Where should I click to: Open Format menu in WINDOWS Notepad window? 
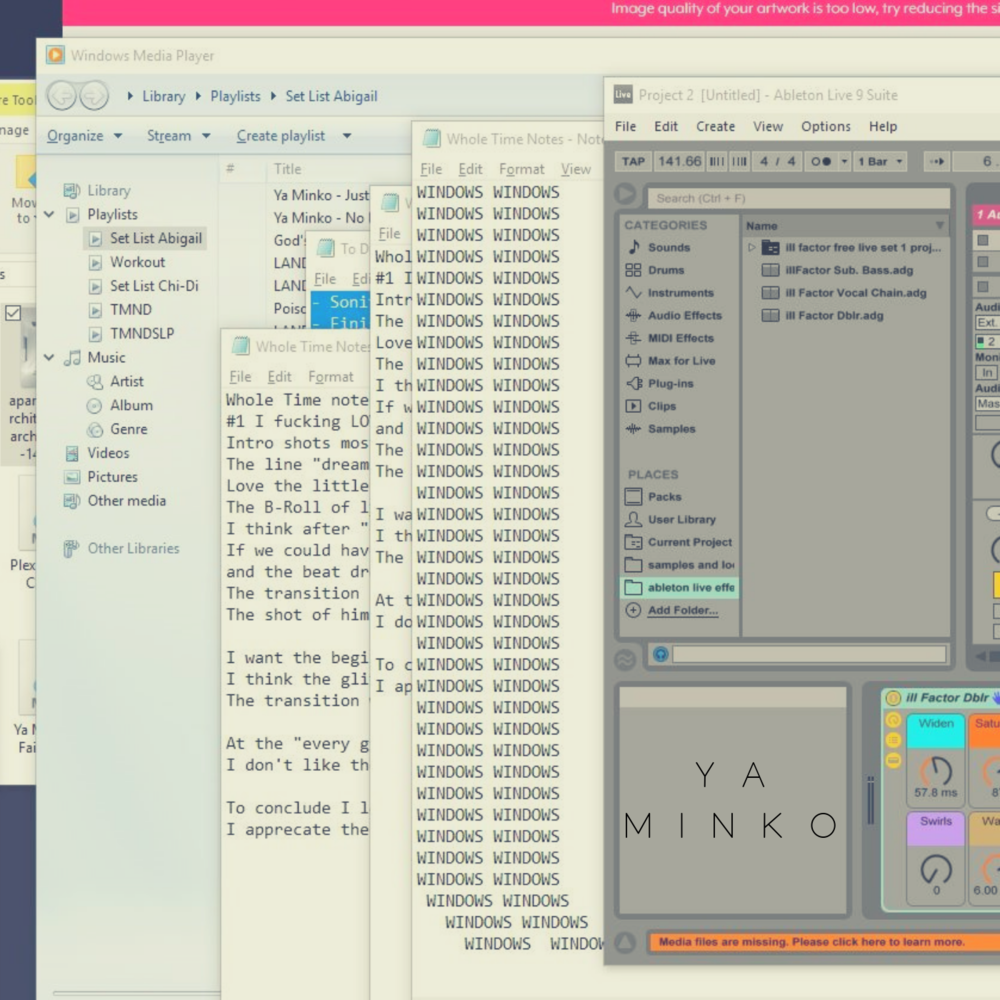tap(521, 169)
